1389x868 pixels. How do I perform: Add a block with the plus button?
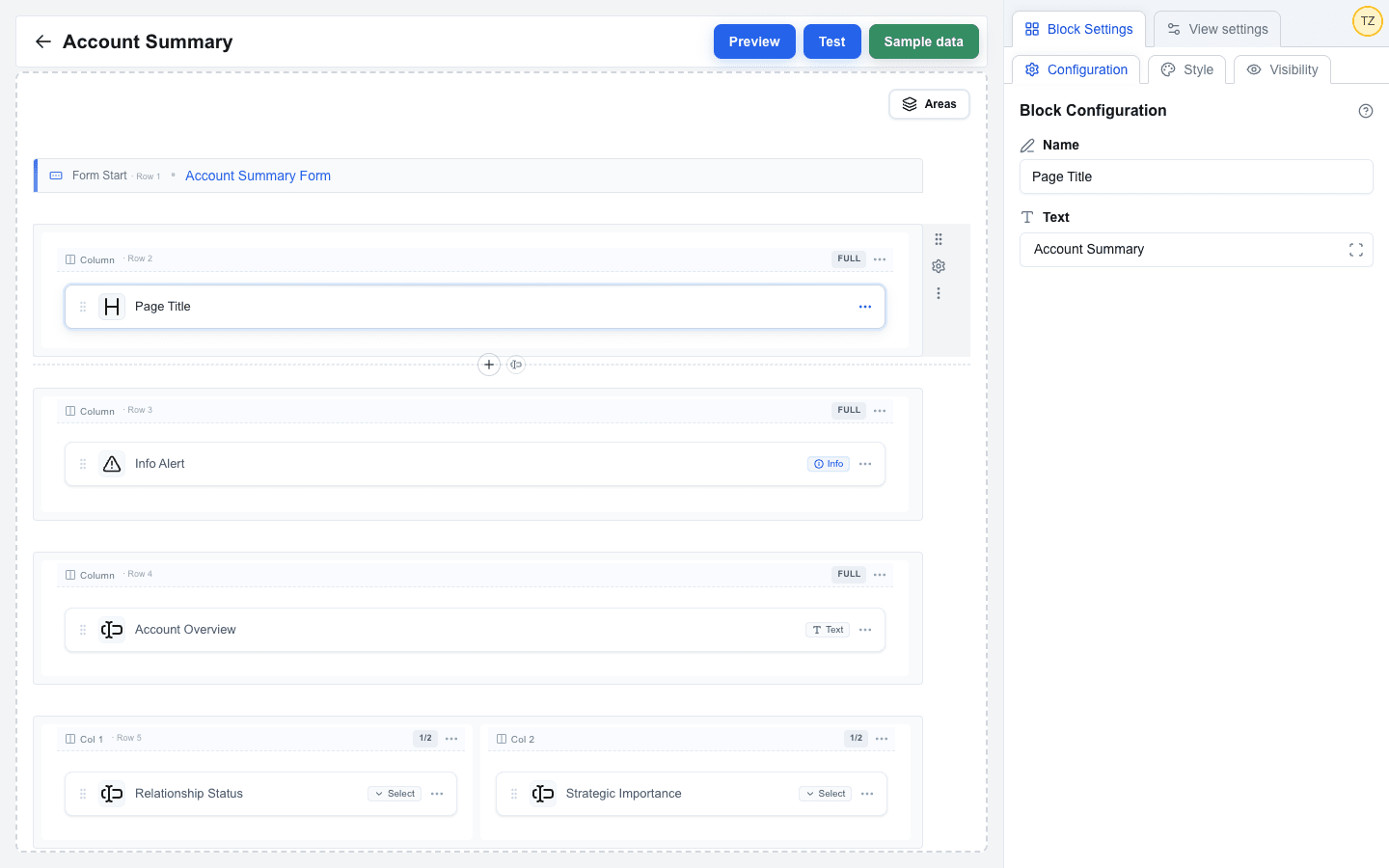pyautogui.click(x=489, y=365)
